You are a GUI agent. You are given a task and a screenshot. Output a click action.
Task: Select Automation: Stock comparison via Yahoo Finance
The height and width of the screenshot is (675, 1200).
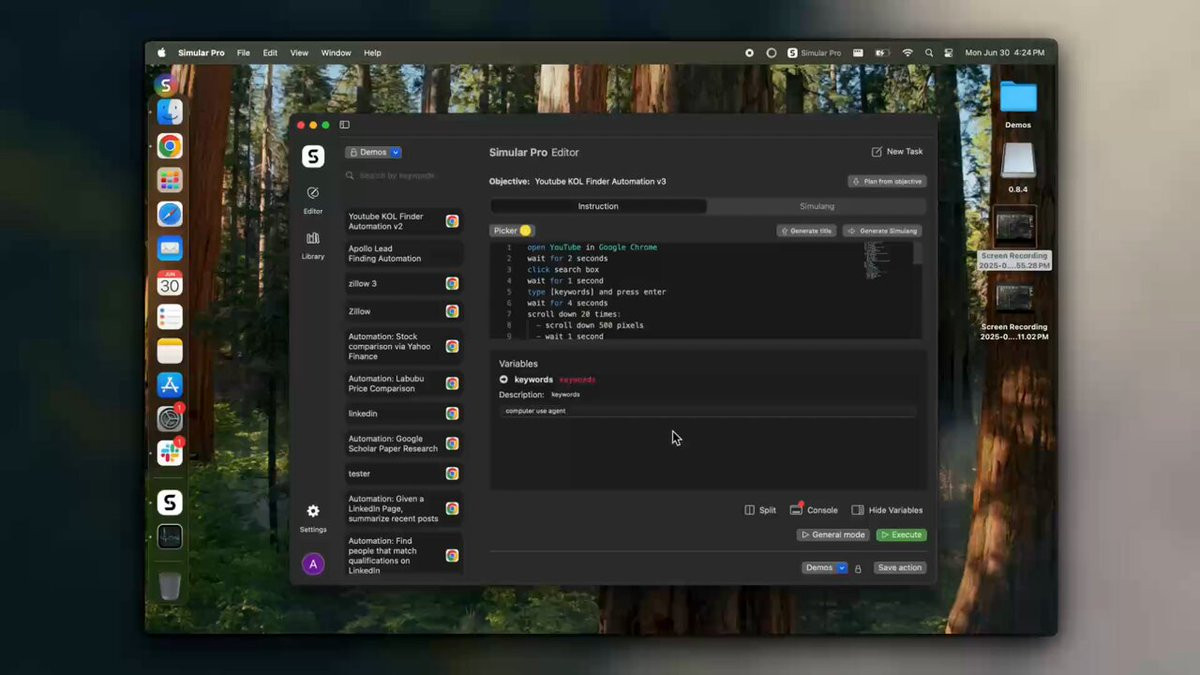pos(403,346)
